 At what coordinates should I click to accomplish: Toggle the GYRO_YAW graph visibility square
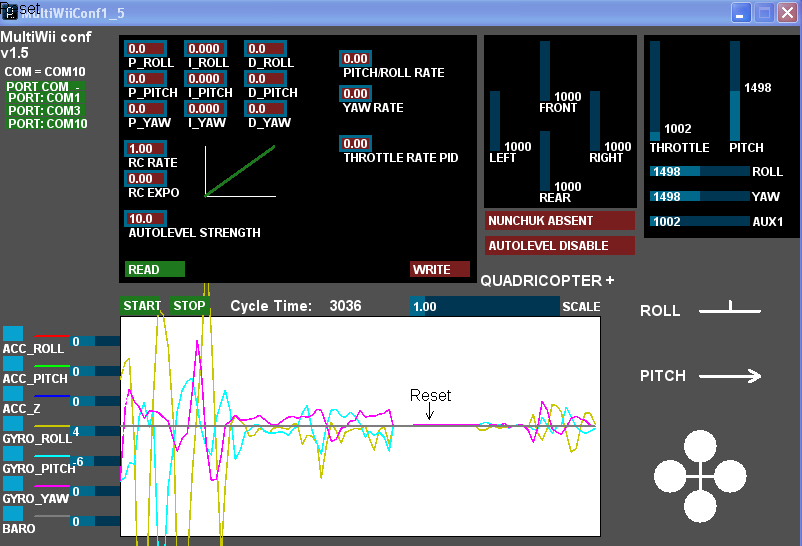(13, 484)
